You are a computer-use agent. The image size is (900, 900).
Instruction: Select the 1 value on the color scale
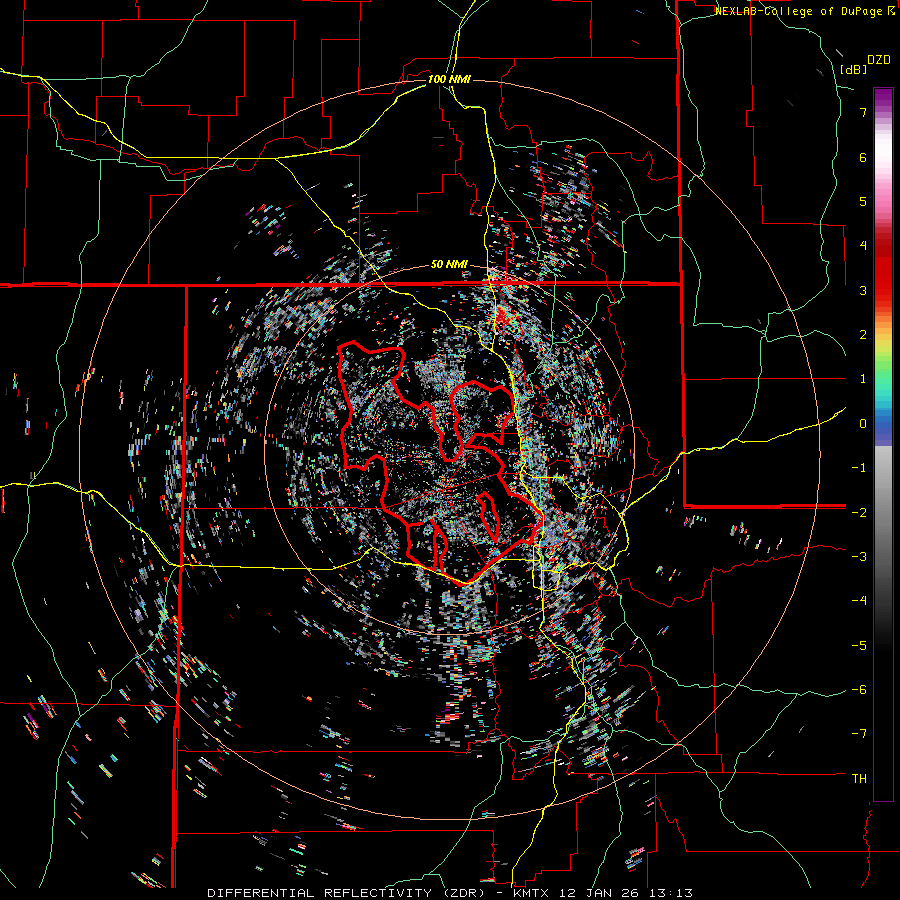(x=863, y=379)
